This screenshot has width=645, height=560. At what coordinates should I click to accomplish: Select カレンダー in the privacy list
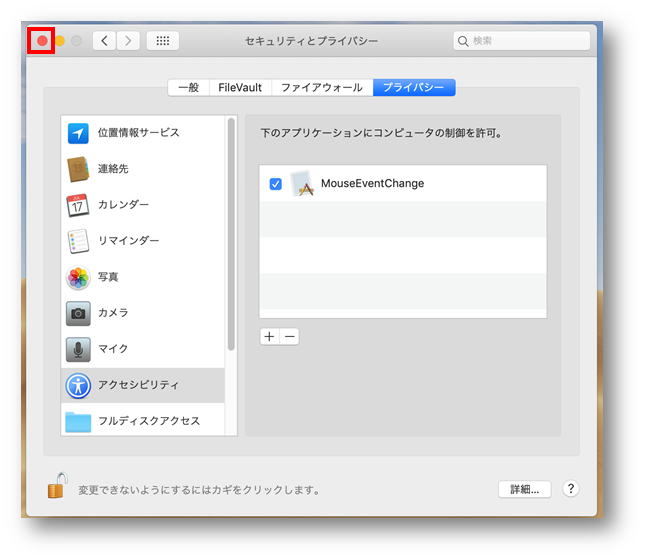pyautogui.click(x=143, y=205)
